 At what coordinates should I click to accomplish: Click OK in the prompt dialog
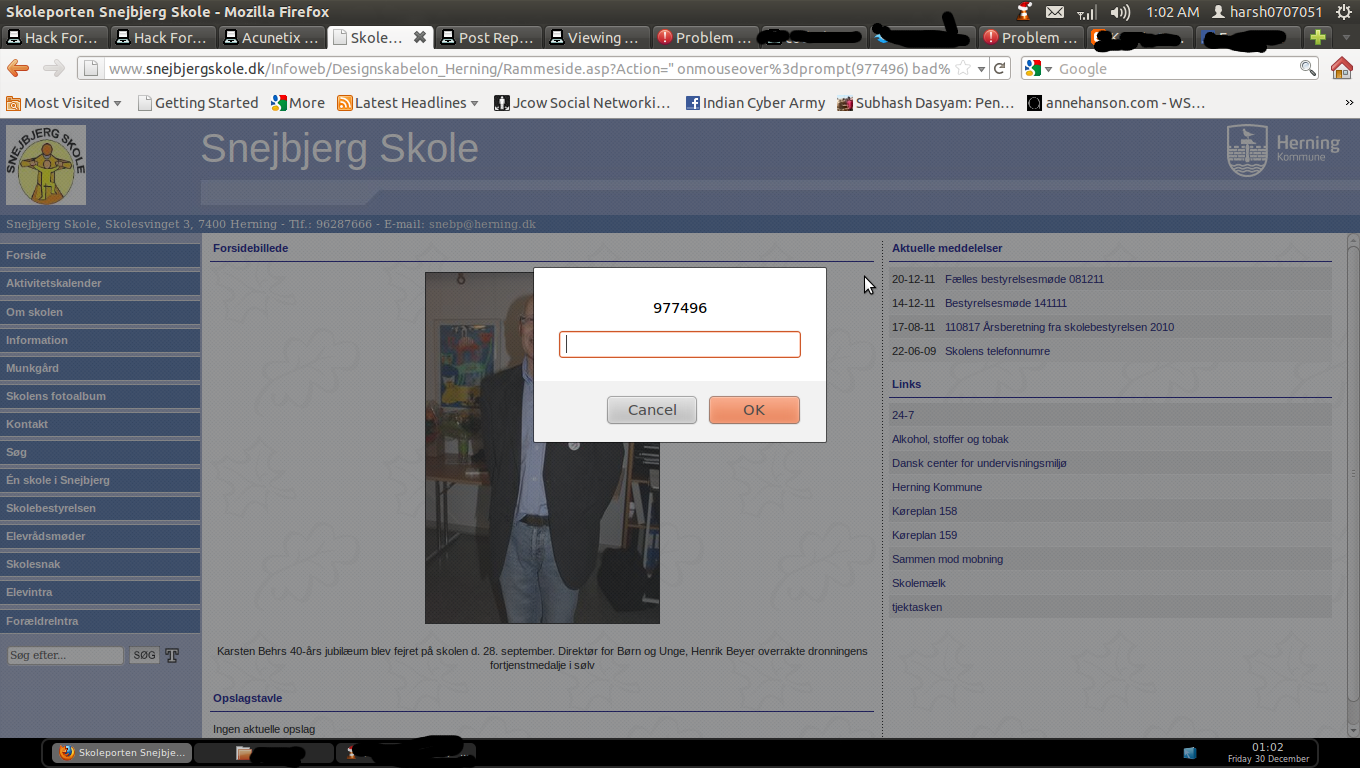(754, 410)
